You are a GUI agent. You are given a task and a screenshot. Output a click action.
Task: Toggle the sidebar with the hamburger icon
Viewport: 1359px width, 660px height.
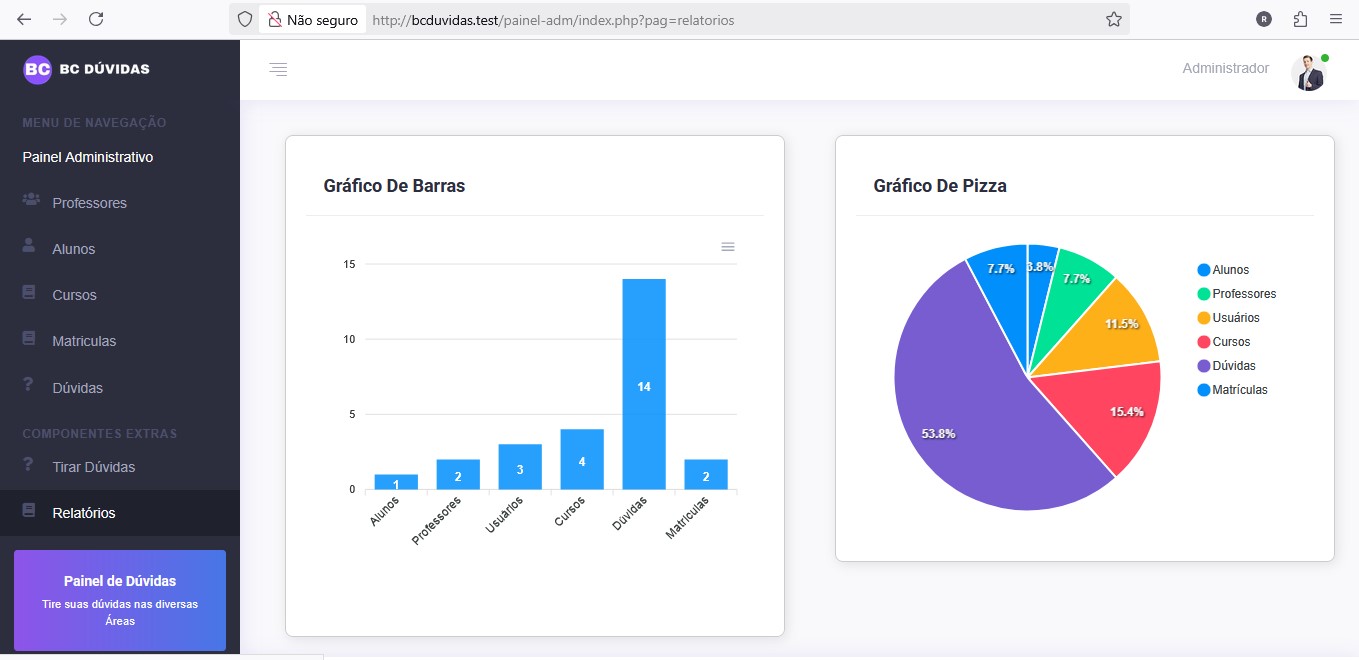(x=278, y=69)
